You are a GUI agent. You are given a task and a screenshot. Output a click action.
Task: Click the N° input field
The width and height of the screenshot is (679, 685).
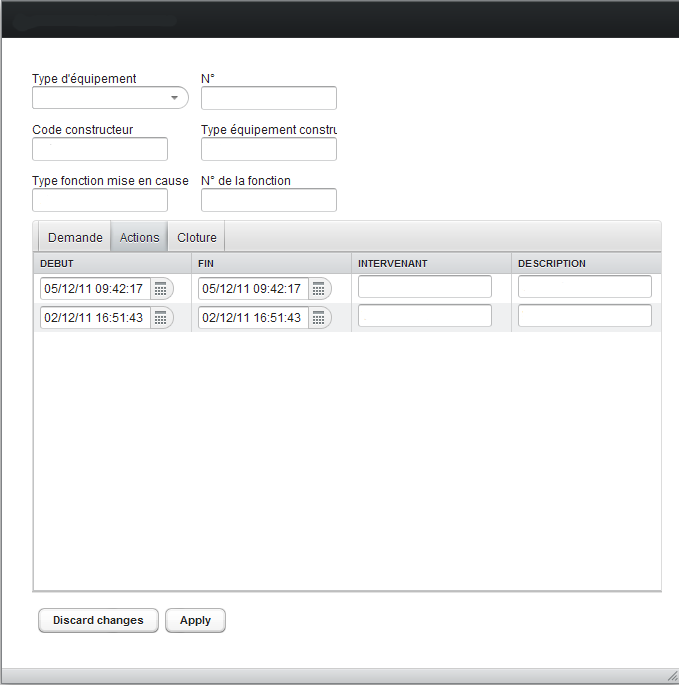[268, 98]
